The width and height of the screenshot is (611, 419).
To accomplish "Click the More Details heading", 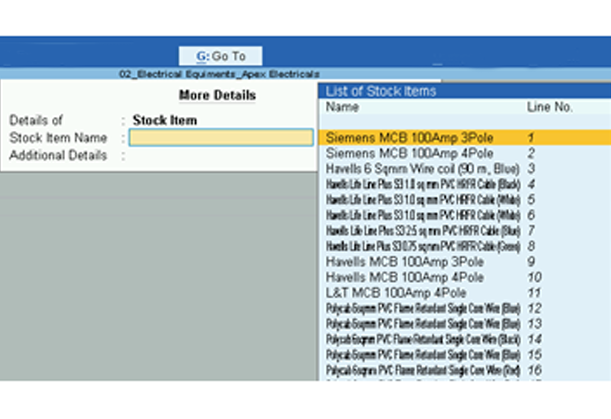I will tap(217, 95).
